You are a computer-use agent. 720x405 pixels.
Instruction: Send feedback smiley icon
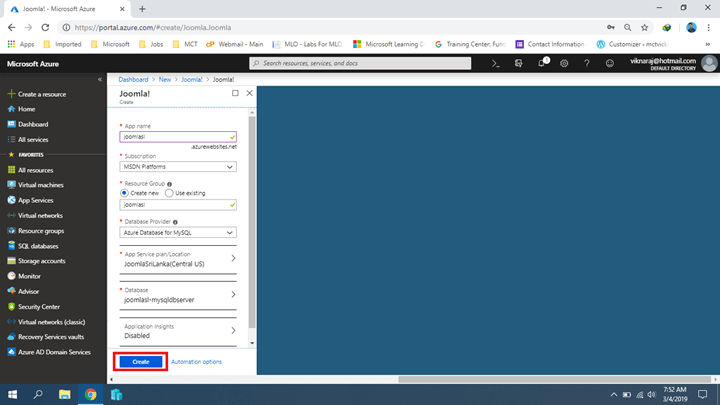point(609,64)
